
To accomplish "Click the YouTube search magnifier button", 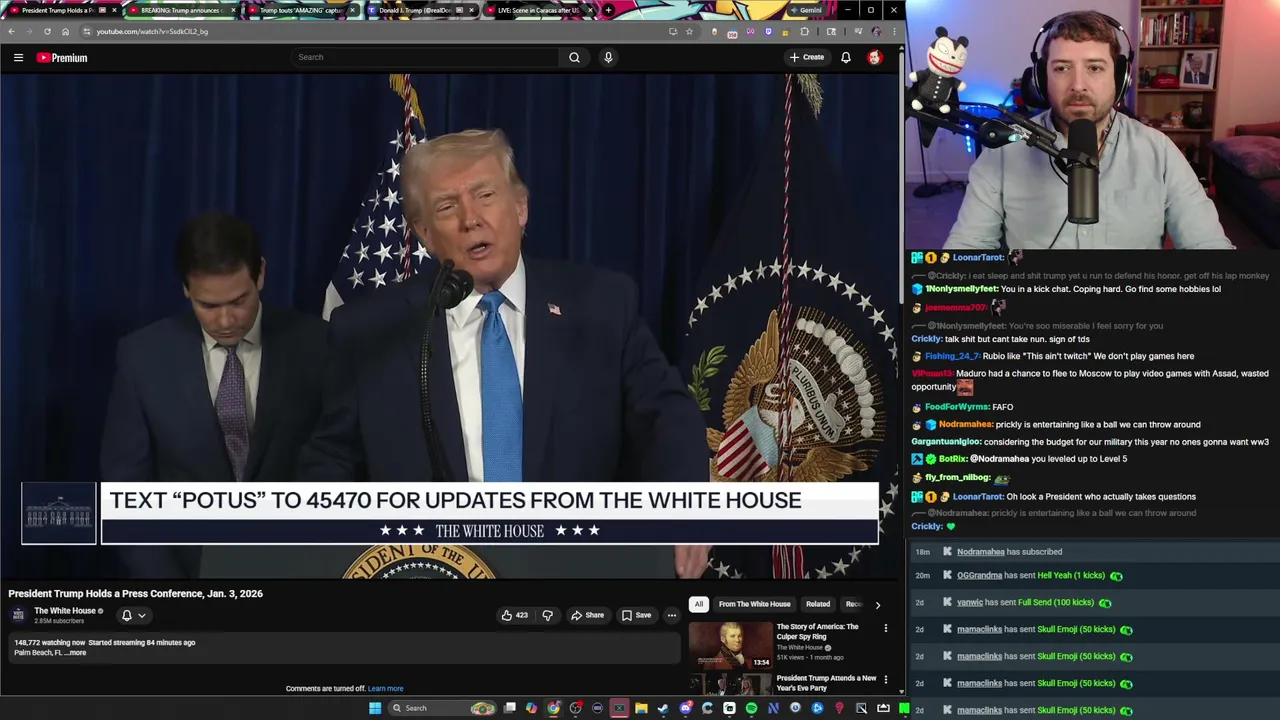I will coord(574,57).
